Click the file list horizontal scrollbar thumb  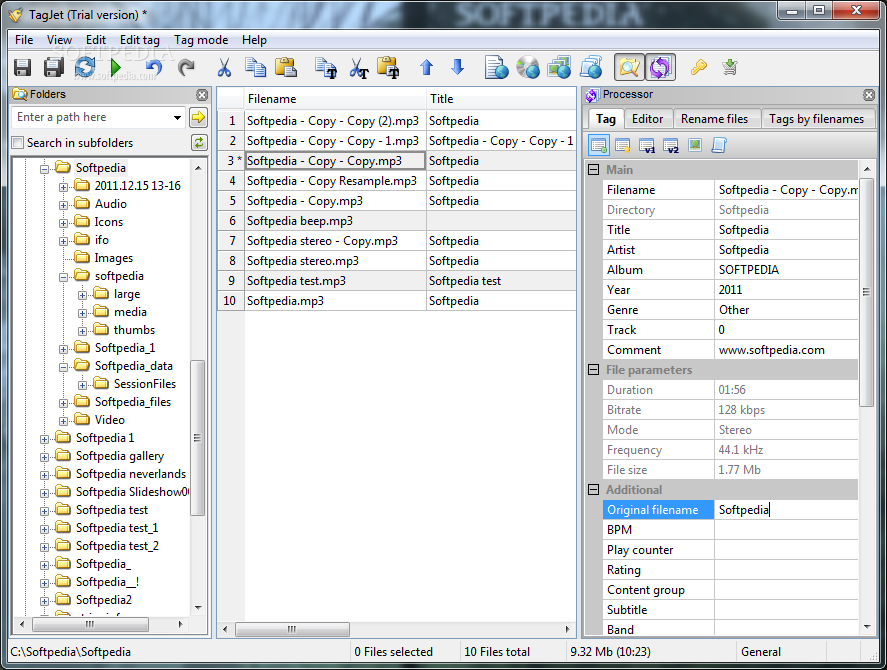[292, 629]
